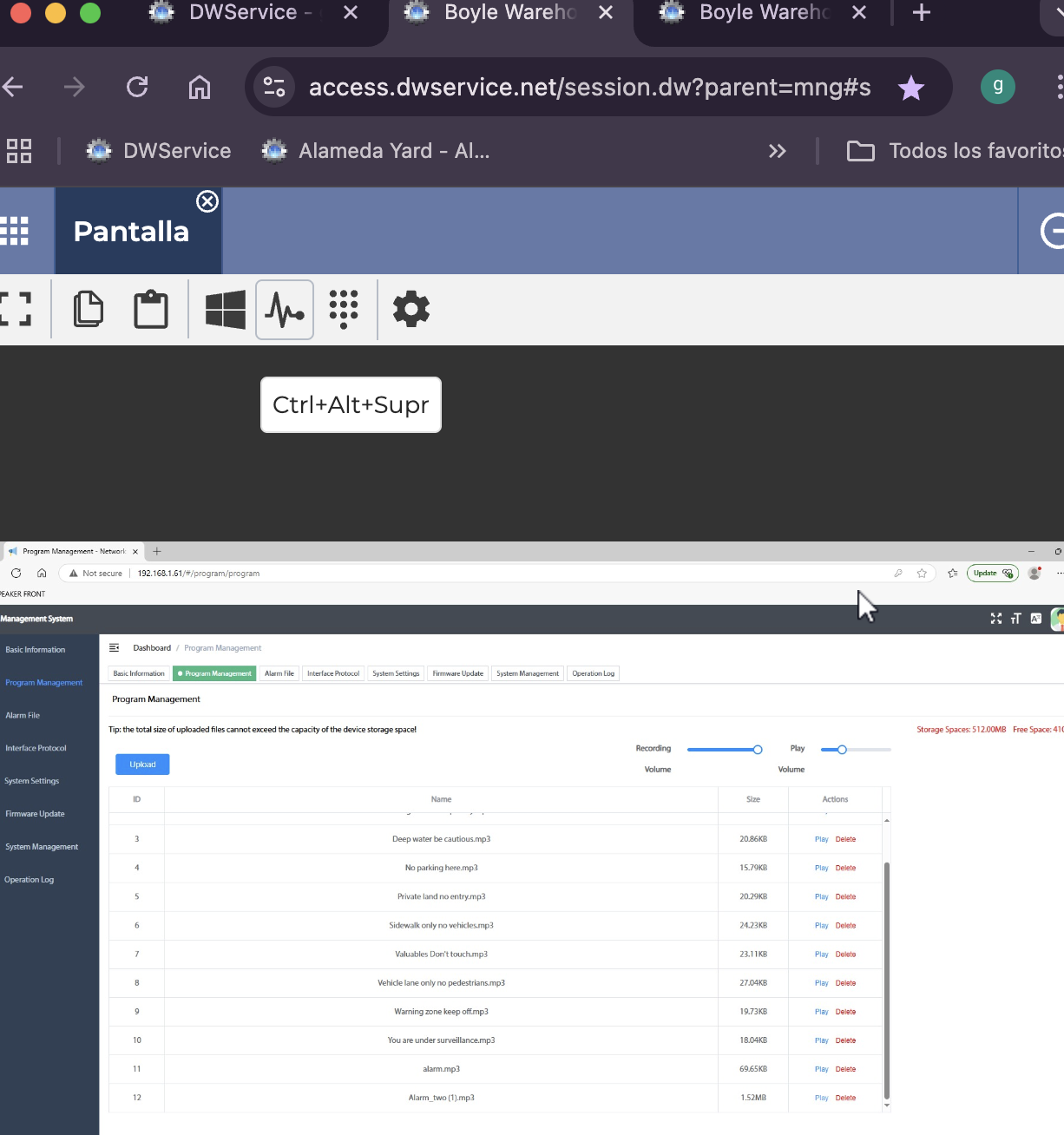Open Chrome home page
Viewport: 1064px width, 1135px height.
pyautogui.click(x=200, y=87)
